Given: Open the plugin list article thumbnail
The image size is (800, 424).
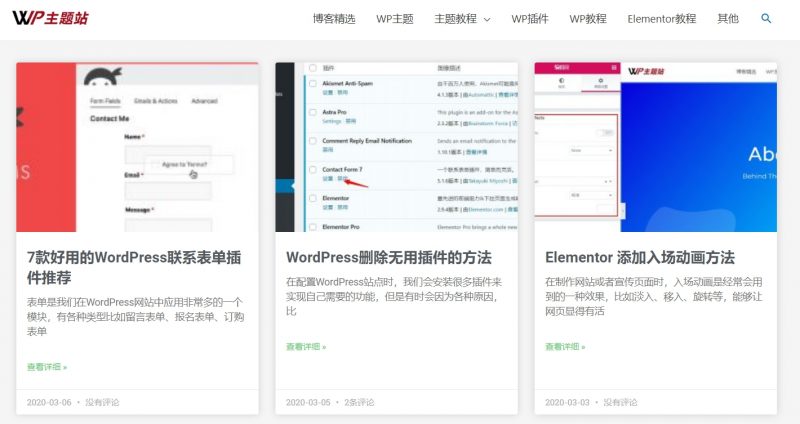Looking at the screenshot, I should point(396,147).
